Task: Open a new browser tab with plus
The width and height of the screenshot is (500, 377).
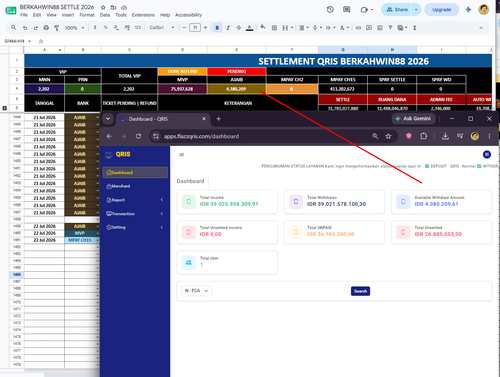Action: point(219,119)
